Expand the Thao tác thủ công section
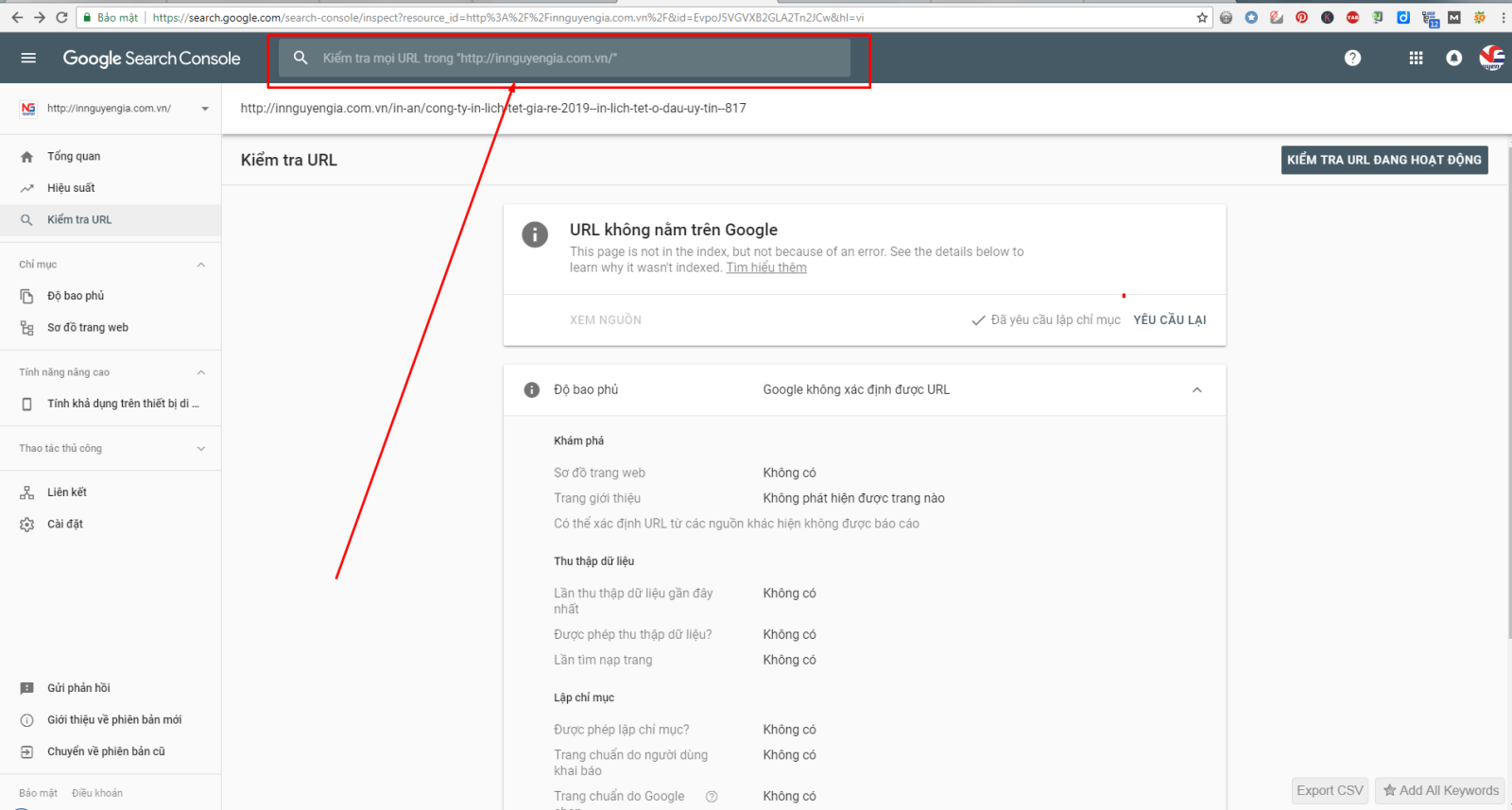The width and height of the screenshot is (1512, 810). (x=200, y=449)
